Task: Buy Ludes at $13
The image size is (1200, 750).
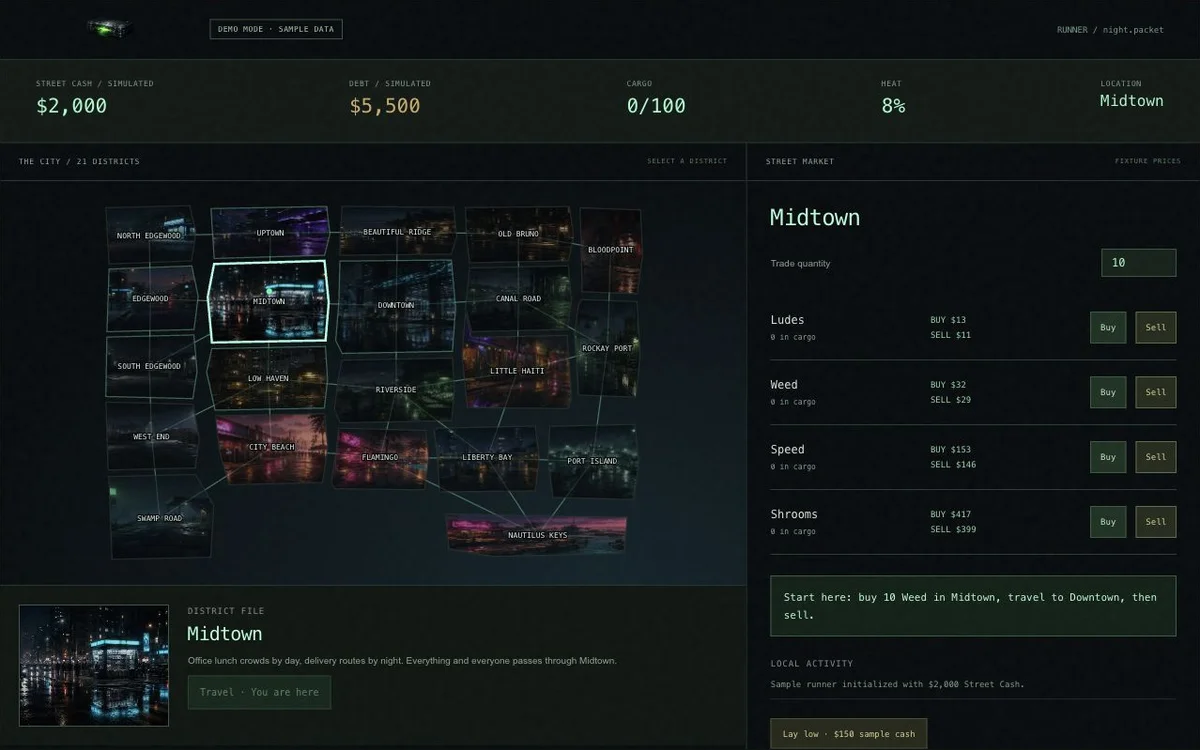Action: 1108,327
